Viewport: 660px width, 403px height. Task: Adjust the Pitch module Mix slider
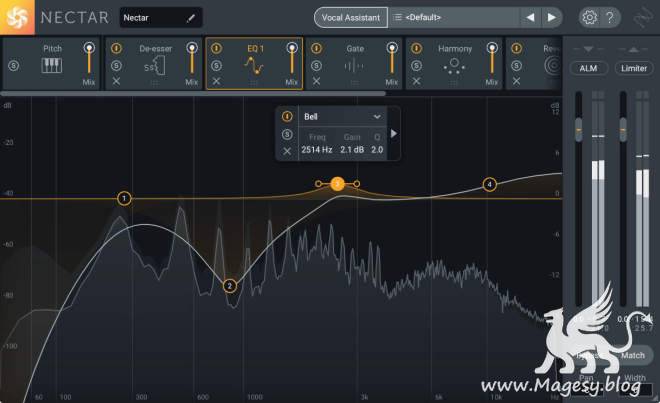[x=89, y=60]
